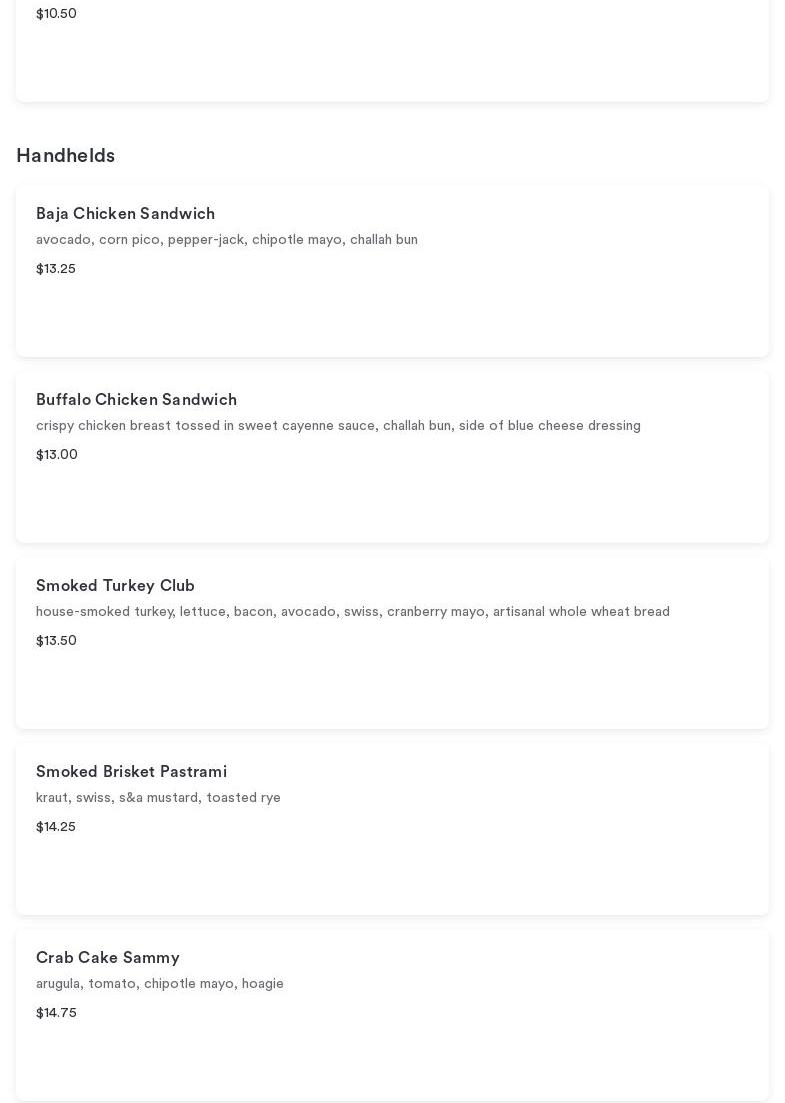Click the arugula, tomato, chipotle mayo description
The image size is (785, 1103).
[x=160, y=984]
